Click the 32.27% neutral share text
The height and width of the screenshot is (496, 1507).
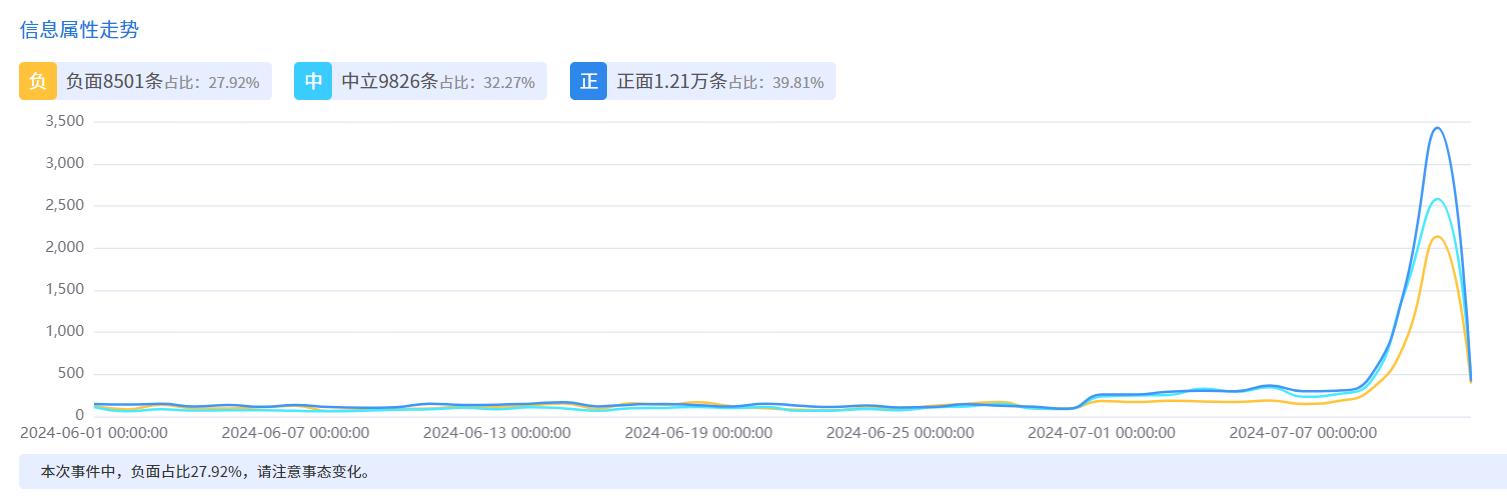tap(508, 82)
